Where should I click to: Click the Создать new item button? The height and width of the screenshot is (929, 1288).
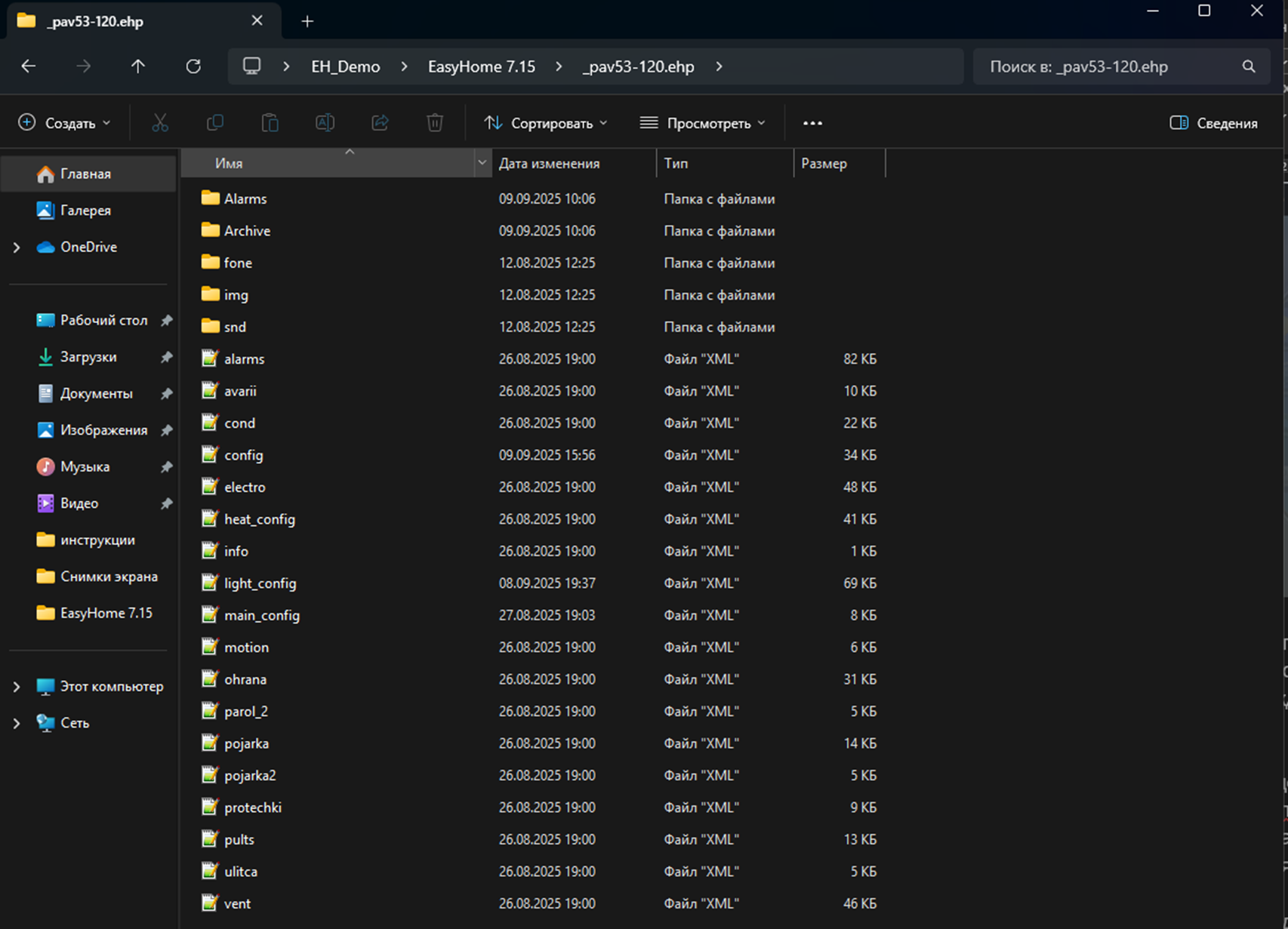(64, 123)
